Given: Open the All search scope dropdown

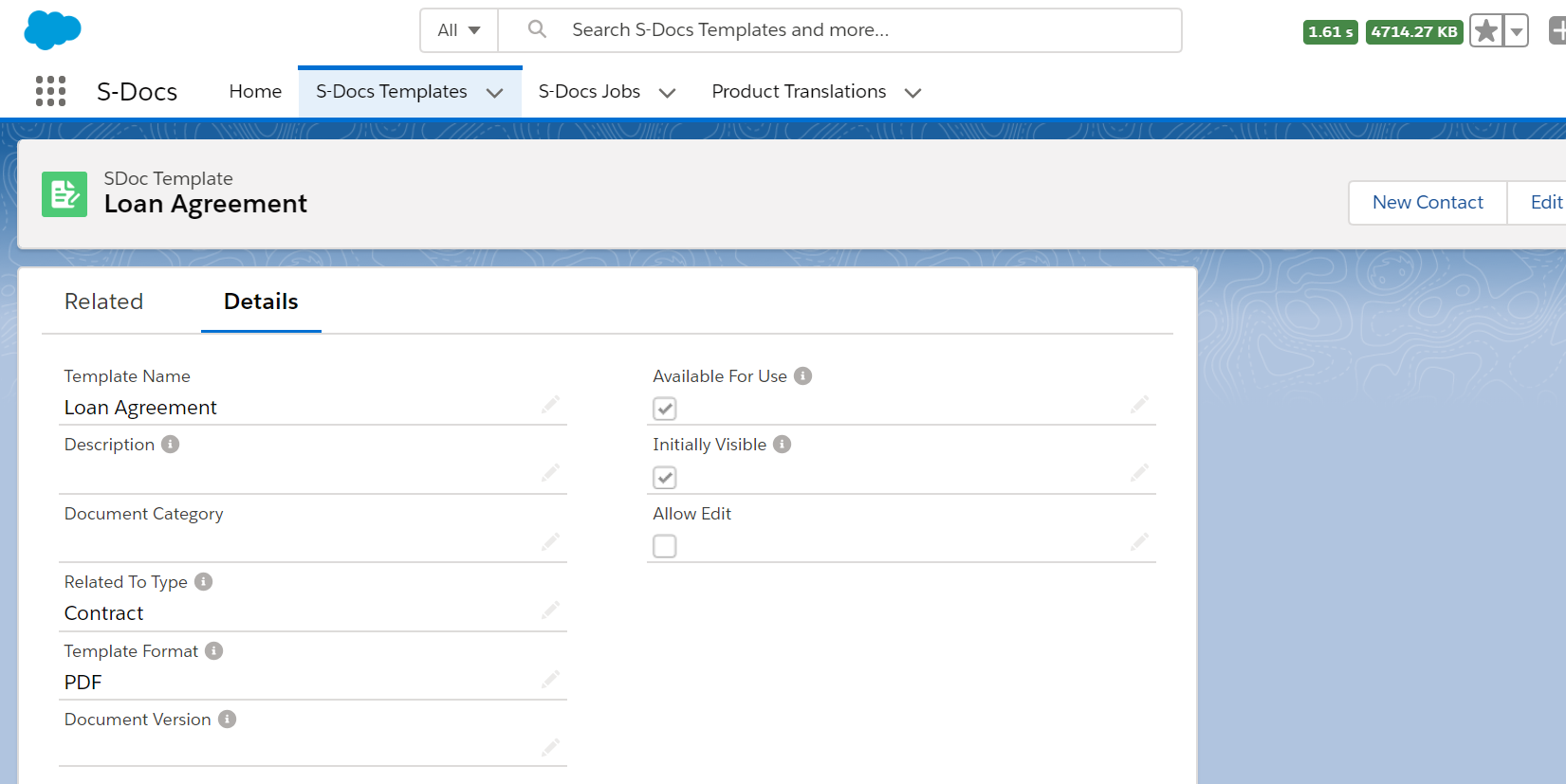Looking at the screenshot, I should [459, 30].
